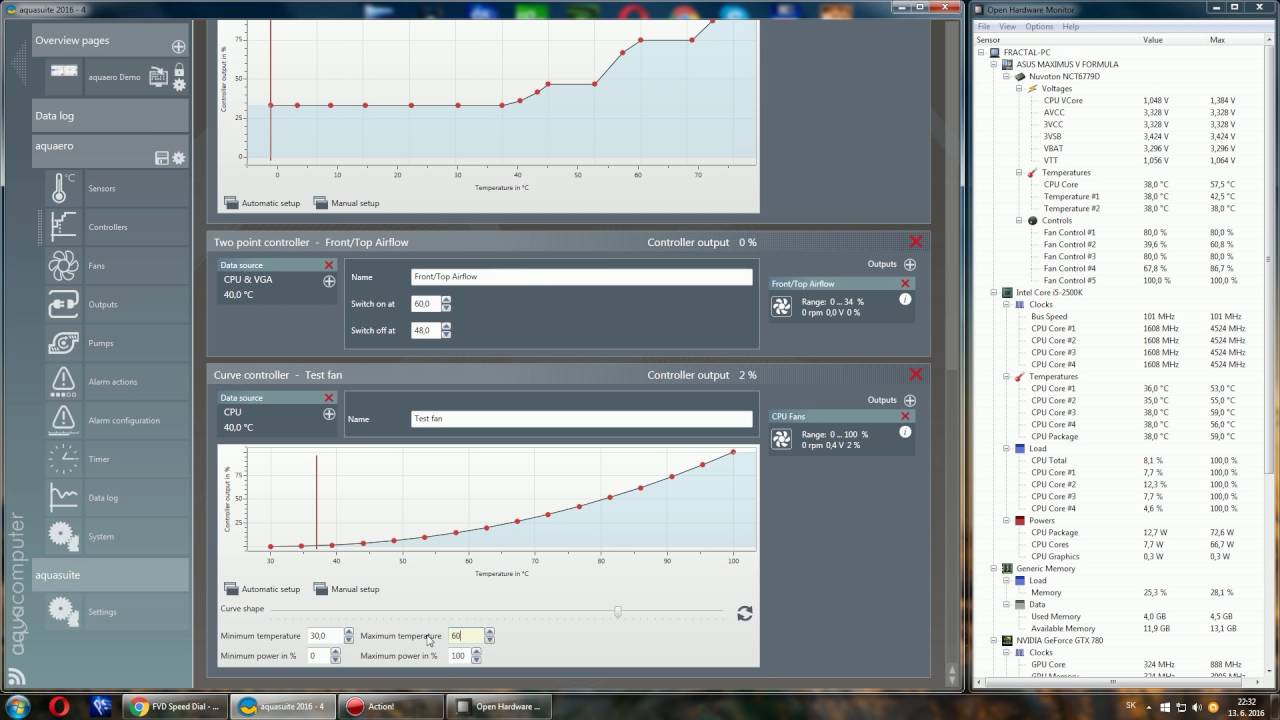This screenshot has height=720, width=1280.
Task: Adjust Maximum temperature stepper arrows
Action: point(488,636)
